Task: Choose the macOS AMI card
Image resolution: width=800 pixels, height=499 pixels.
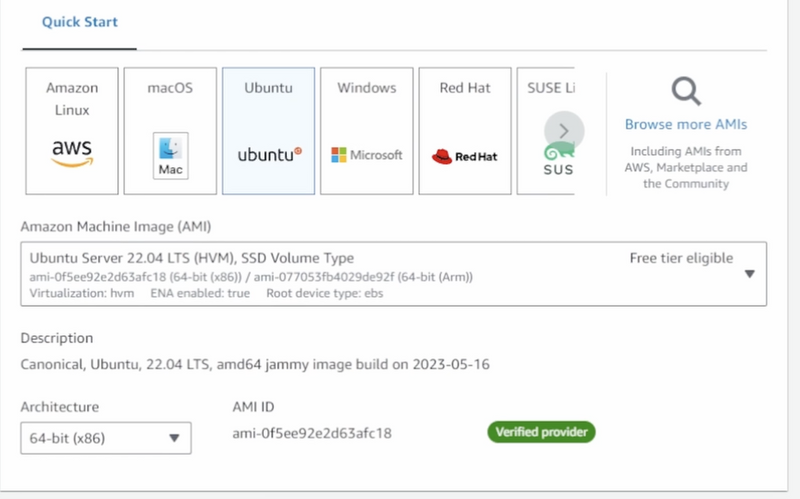Action: (170, 131)
